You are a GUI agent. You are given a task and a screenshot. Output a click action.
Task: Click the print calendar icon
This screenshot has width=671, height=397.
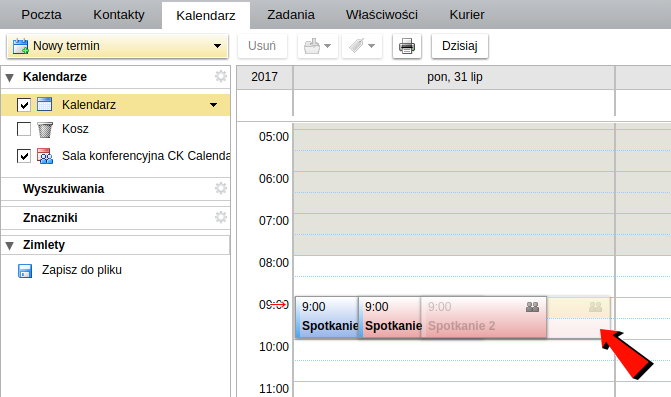tap(407, 46)
